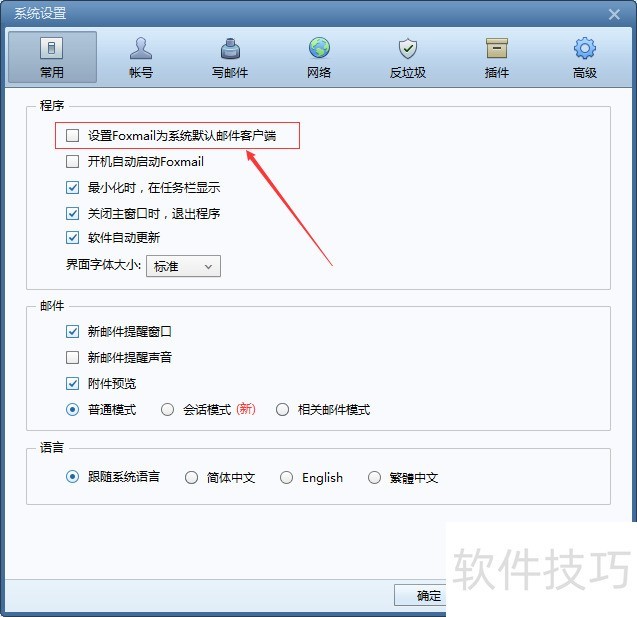637x617 pixels.
Task: Open the 常用 general settings icon
Action: (x=52, y=48)
